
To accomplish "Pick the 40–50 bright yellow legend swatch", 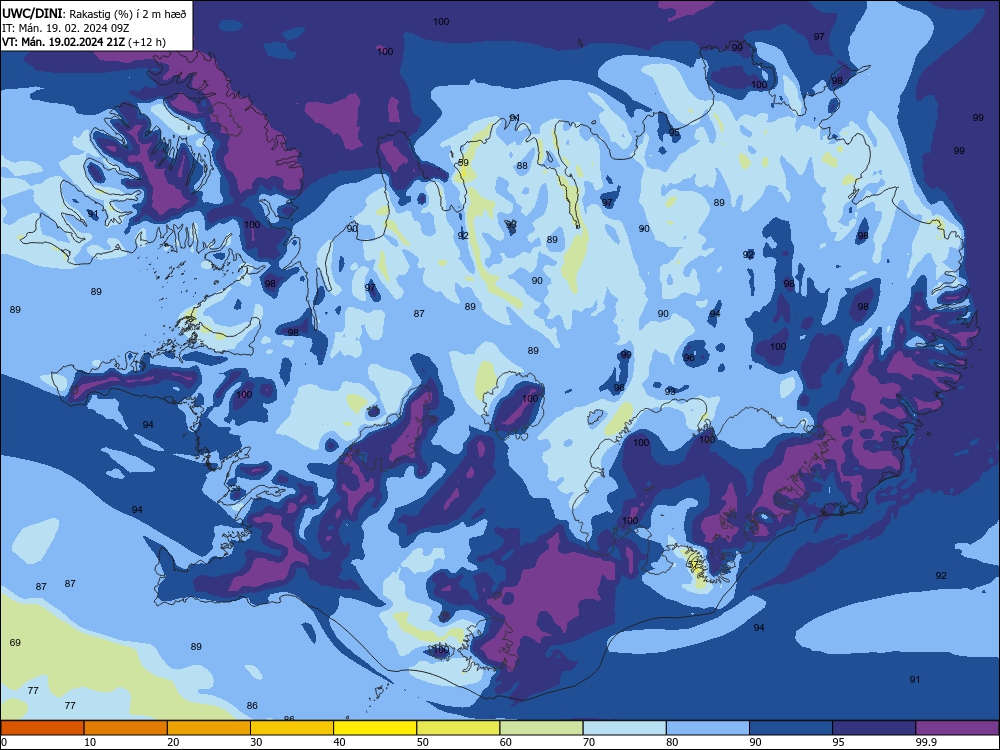I will coord(375,728).
